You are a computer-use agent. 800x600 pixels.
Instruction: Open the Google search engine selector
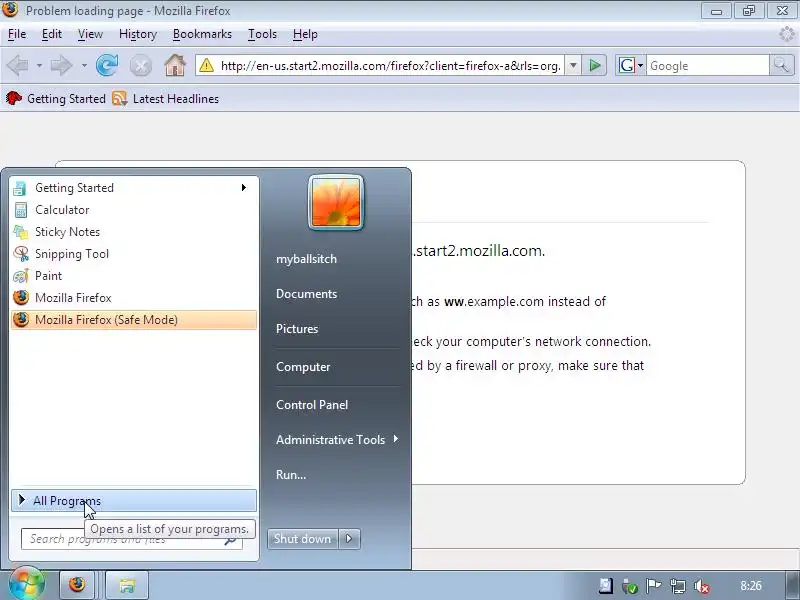(x=631, y=65)
